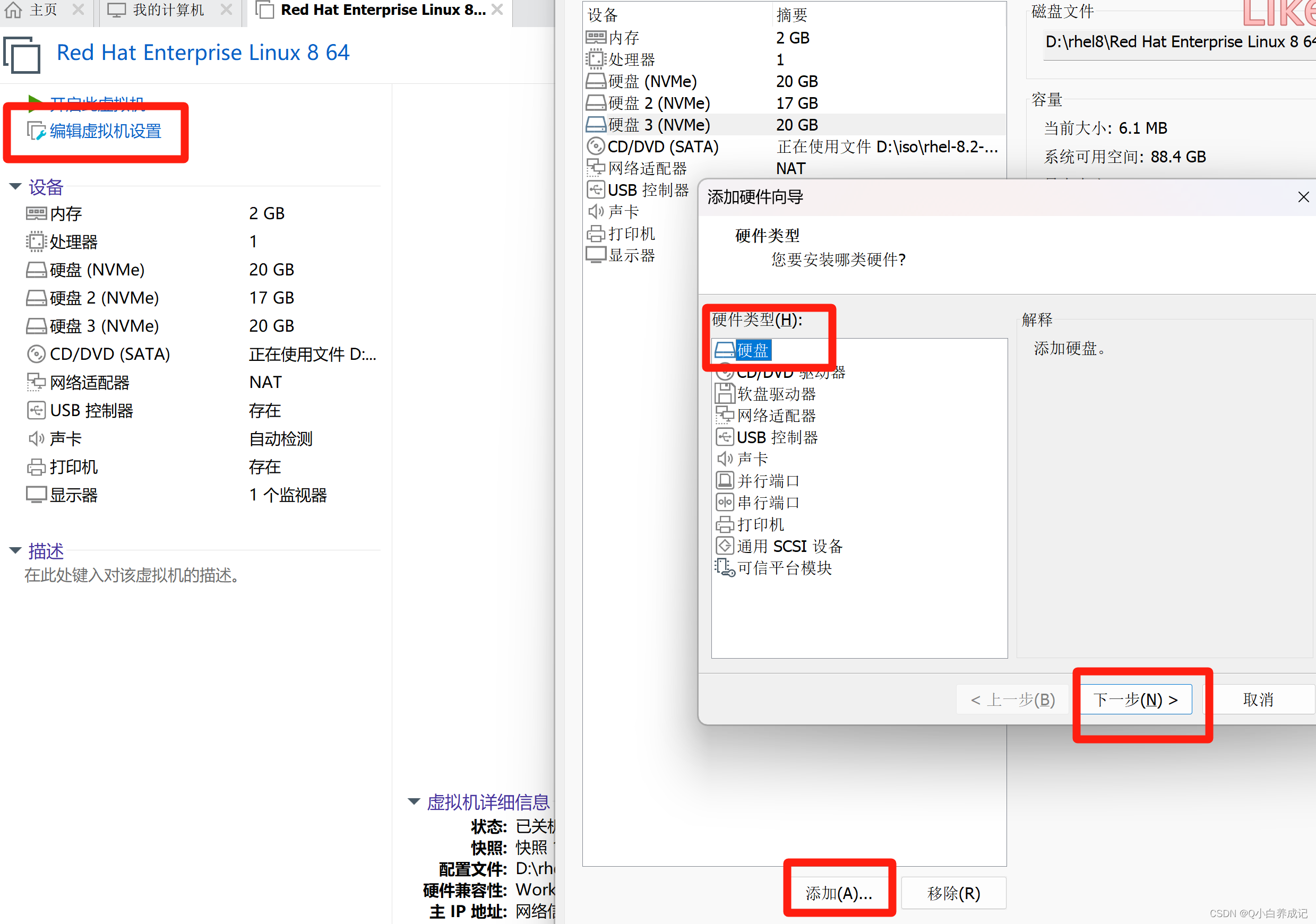The image size is (1316, 924).
Task: Click the 软盘驱动器 floppy icon in the wizard
Action: (725, 394)
